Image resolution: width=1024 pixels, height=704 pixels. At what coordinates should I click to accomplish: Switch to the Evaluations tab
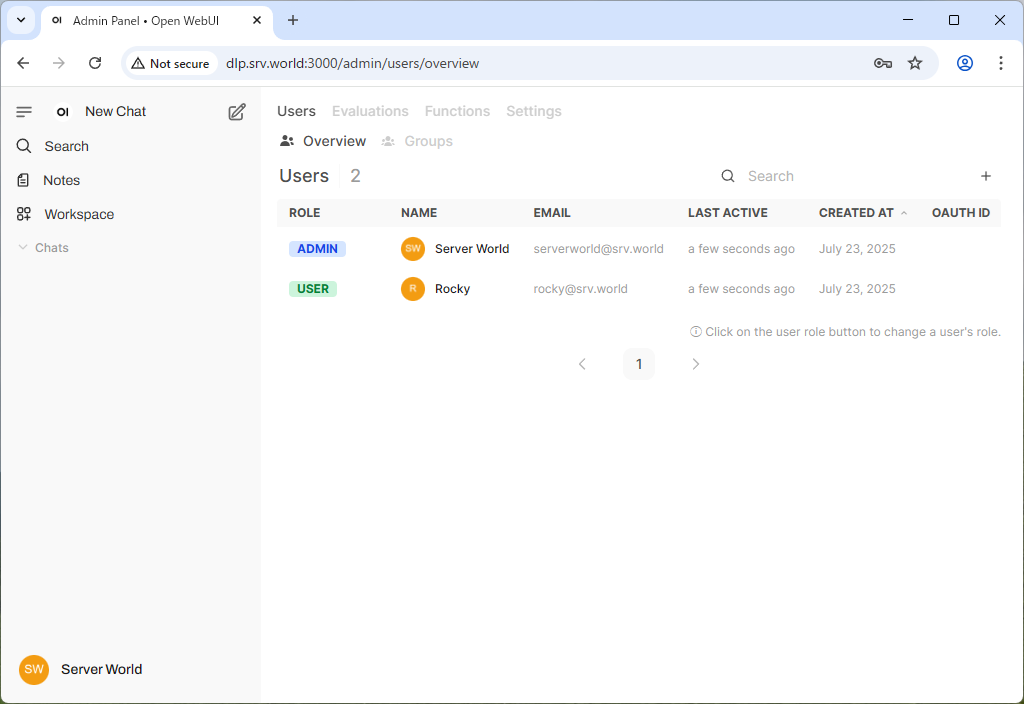[x=370, y=111]
